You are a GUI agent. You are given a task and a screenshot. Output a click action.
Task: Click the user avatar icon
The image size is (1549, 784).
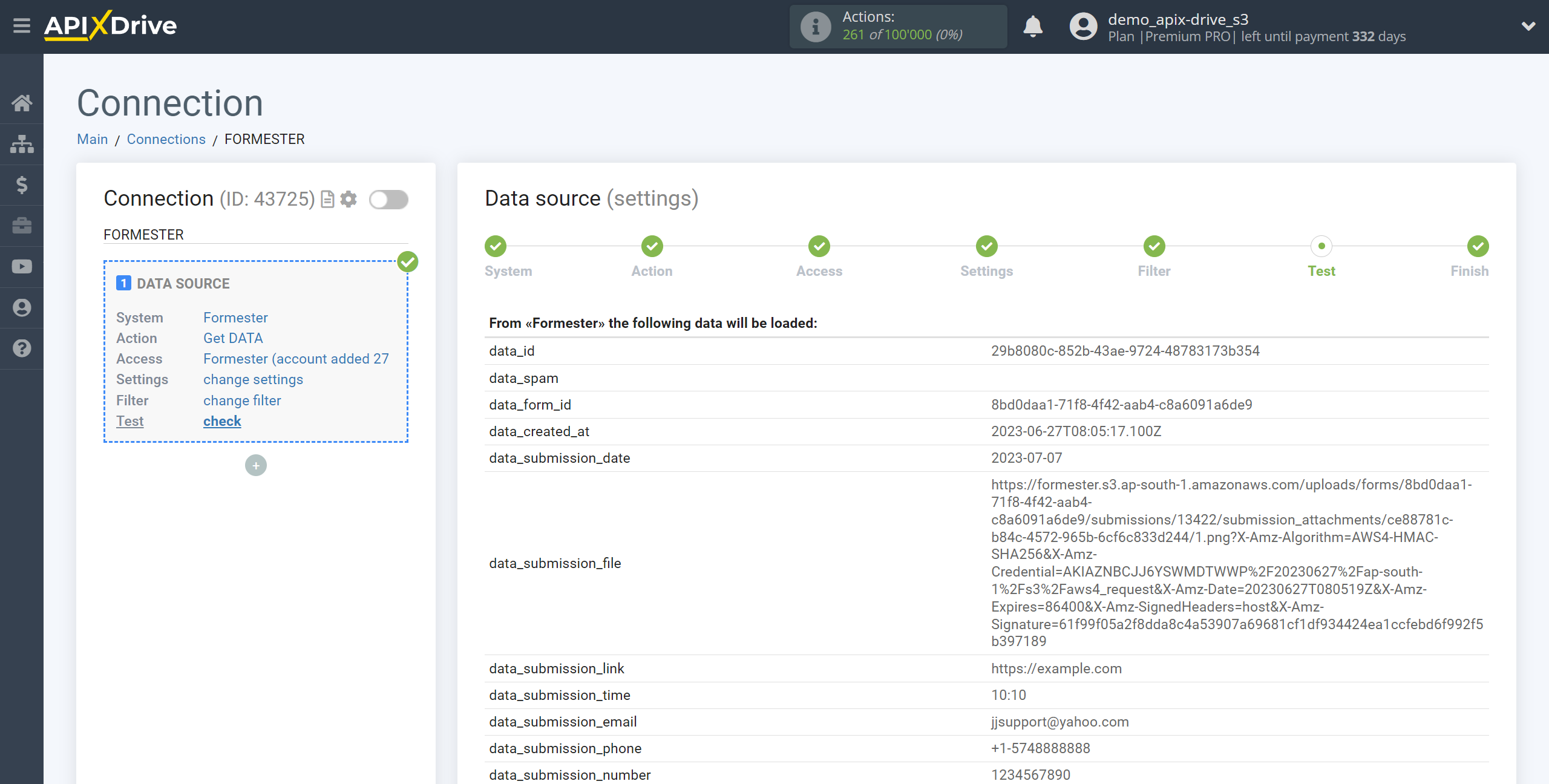[1083, 27]
